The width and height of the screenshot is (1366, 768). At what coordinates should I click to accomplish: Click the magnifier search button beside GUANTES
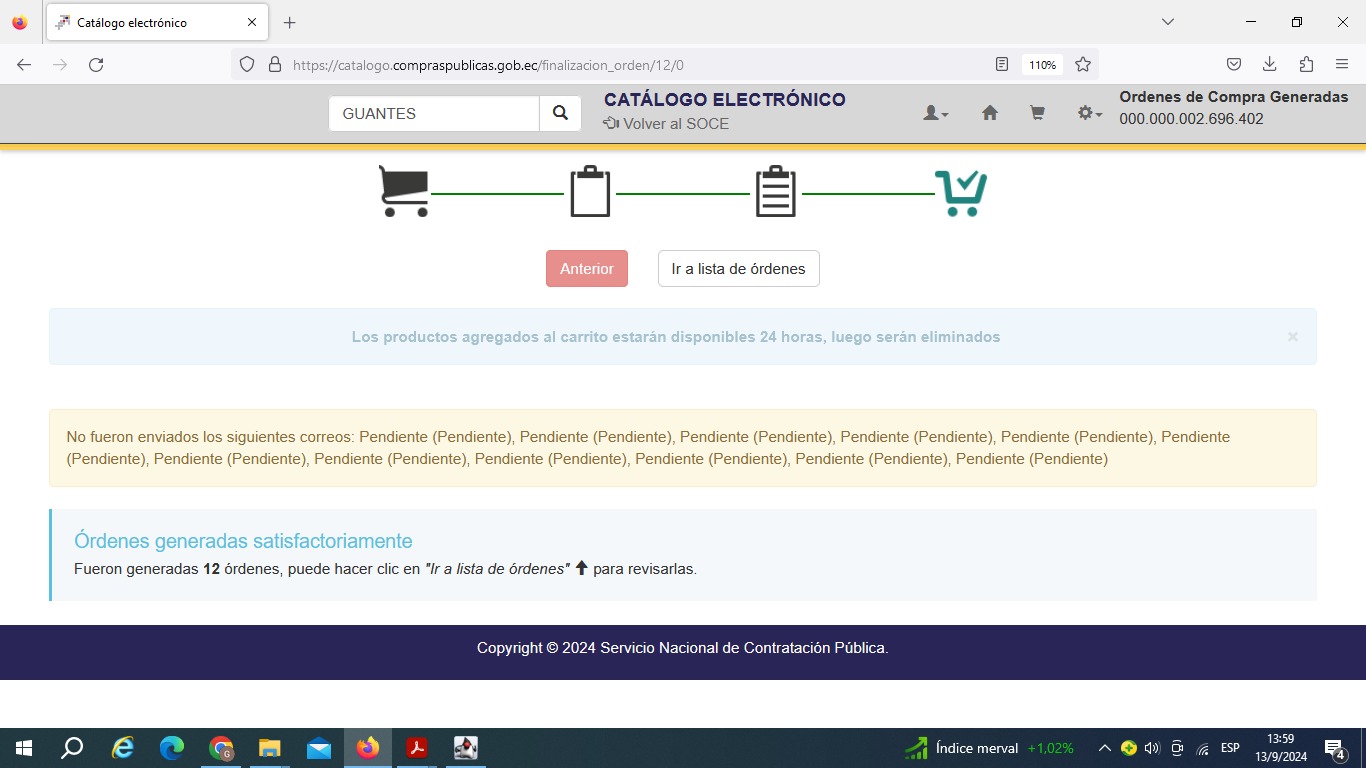(560, 114)
